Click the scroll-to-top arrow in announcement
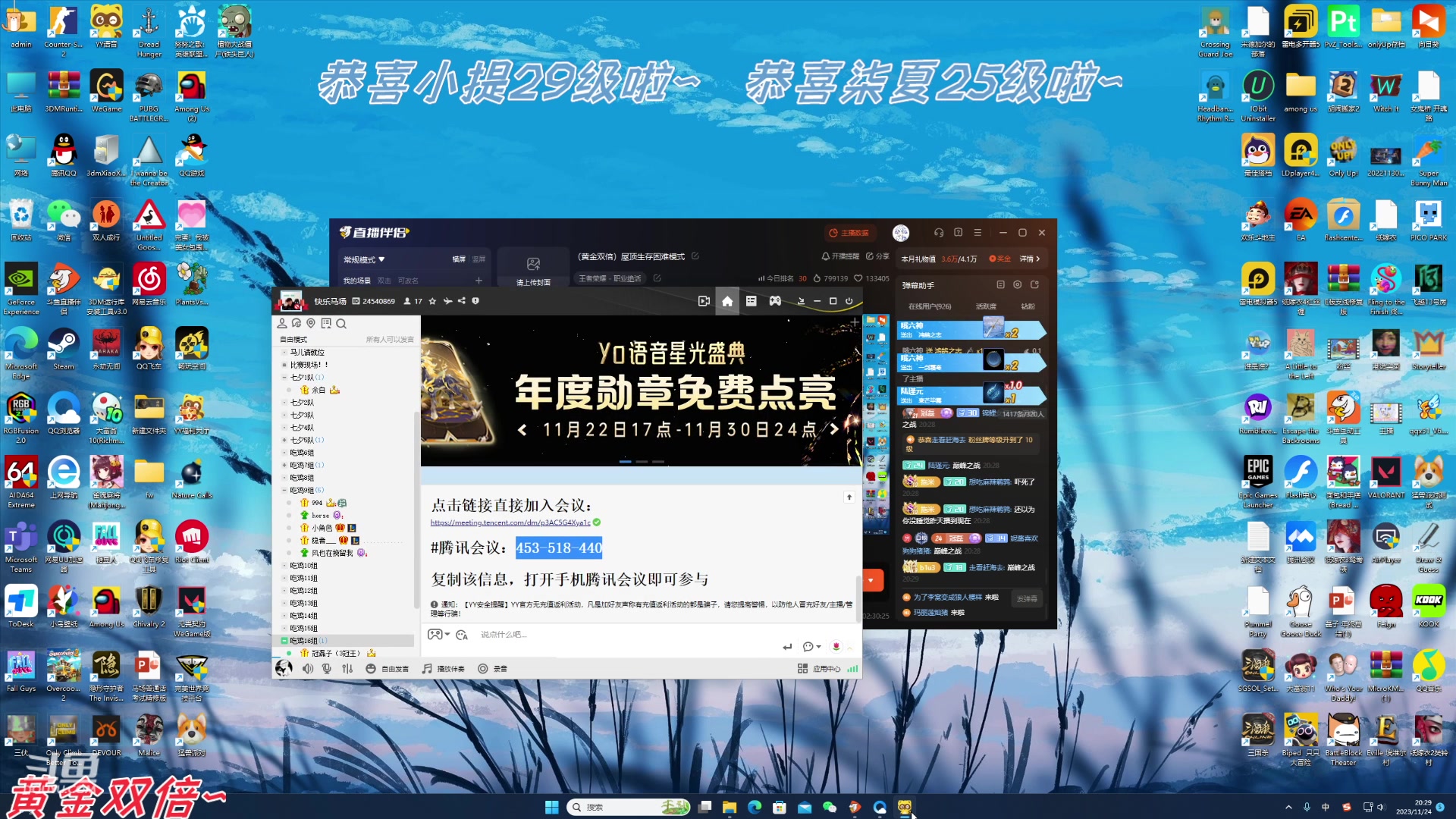This screenshot has height=819, width=1456. [x=849, y=497]
